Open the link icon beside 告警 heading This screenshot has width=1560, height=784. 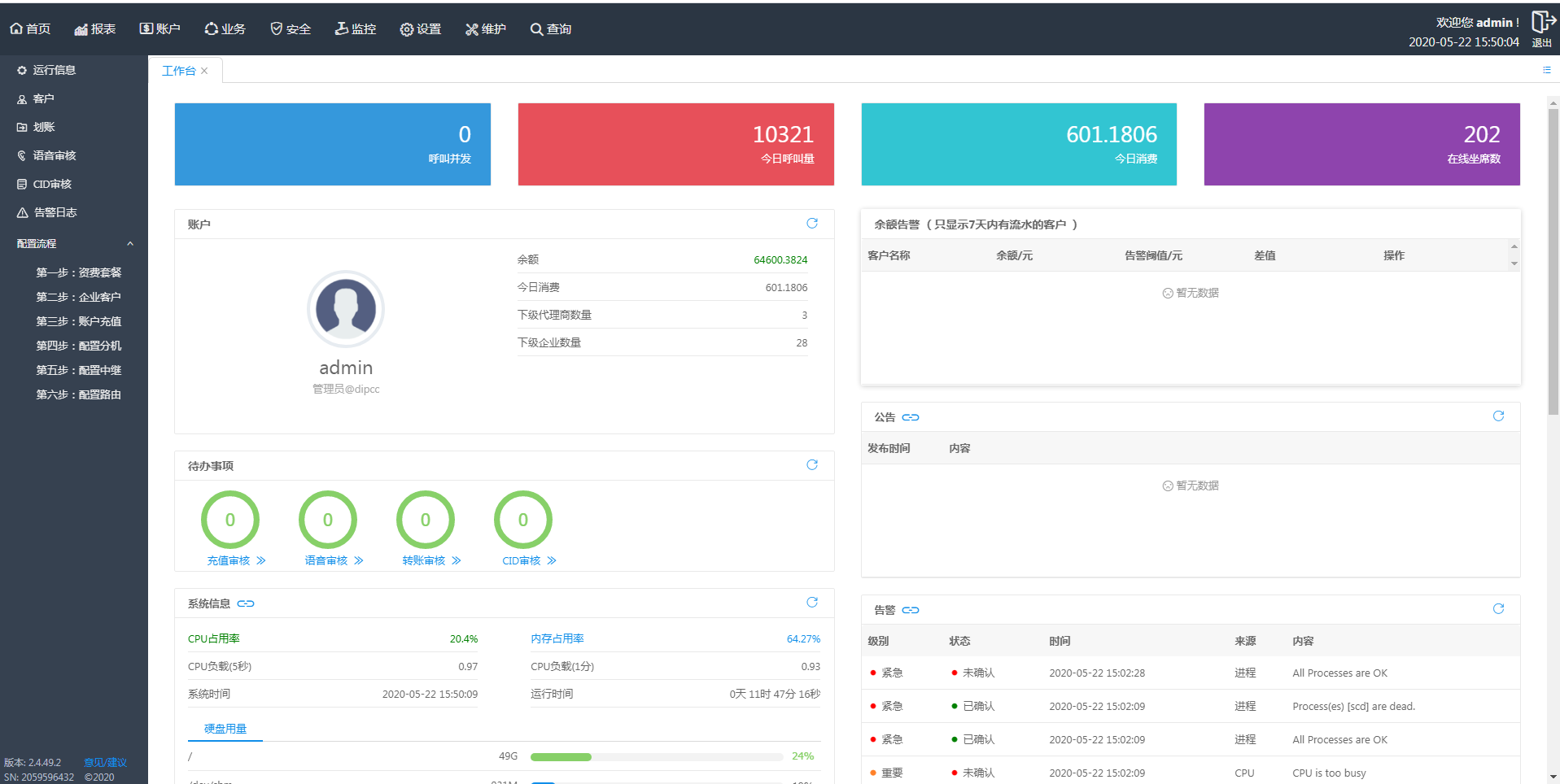click(911, 610)
